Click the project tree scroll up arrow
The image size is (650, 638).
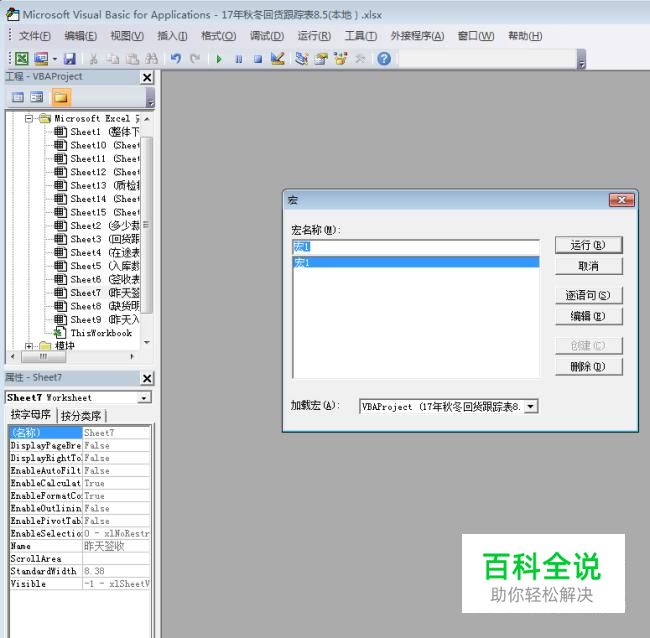(x=147, y=119)
